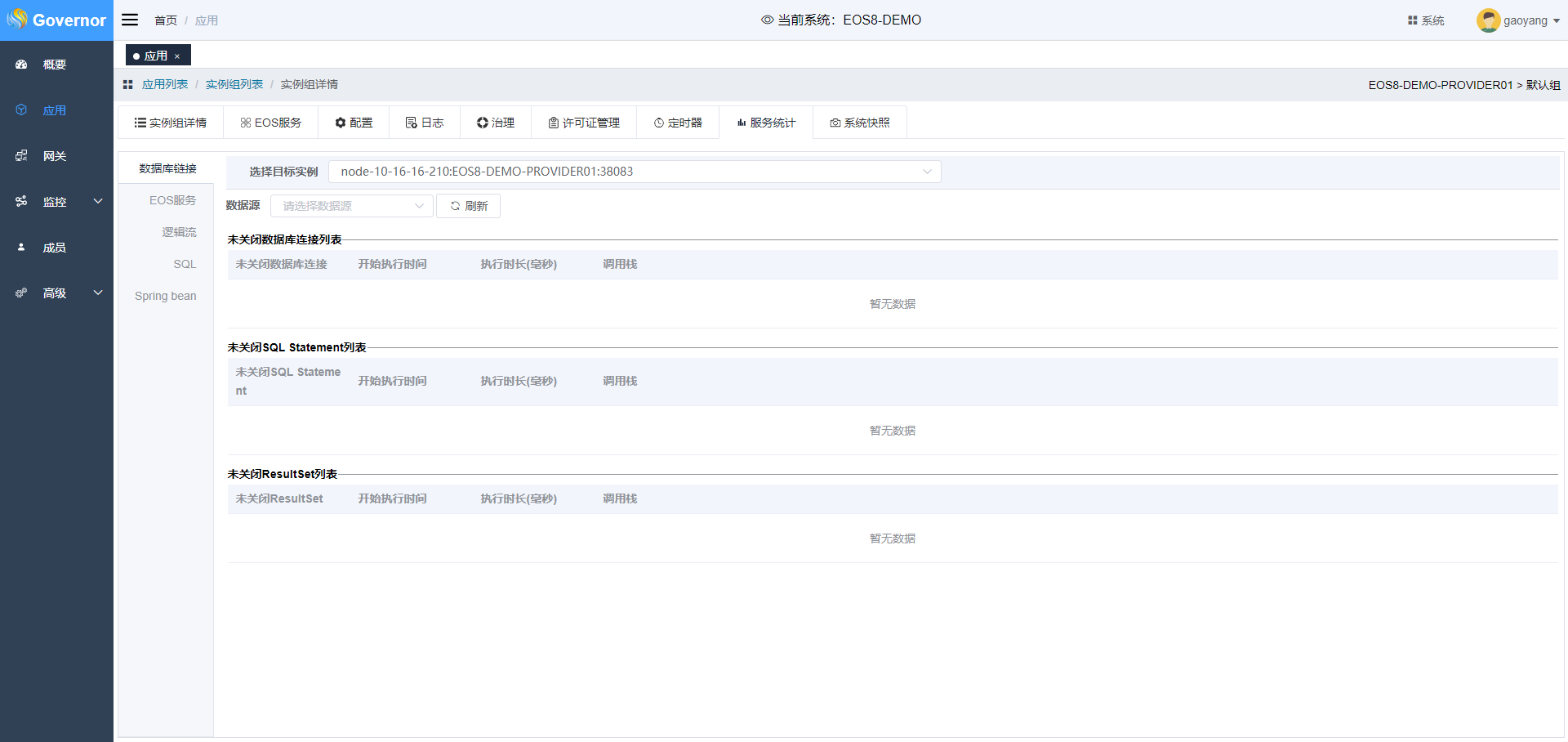1568x742 pixels.
Task: Close the 应用 tab
Action: click(x=177, y=56)
